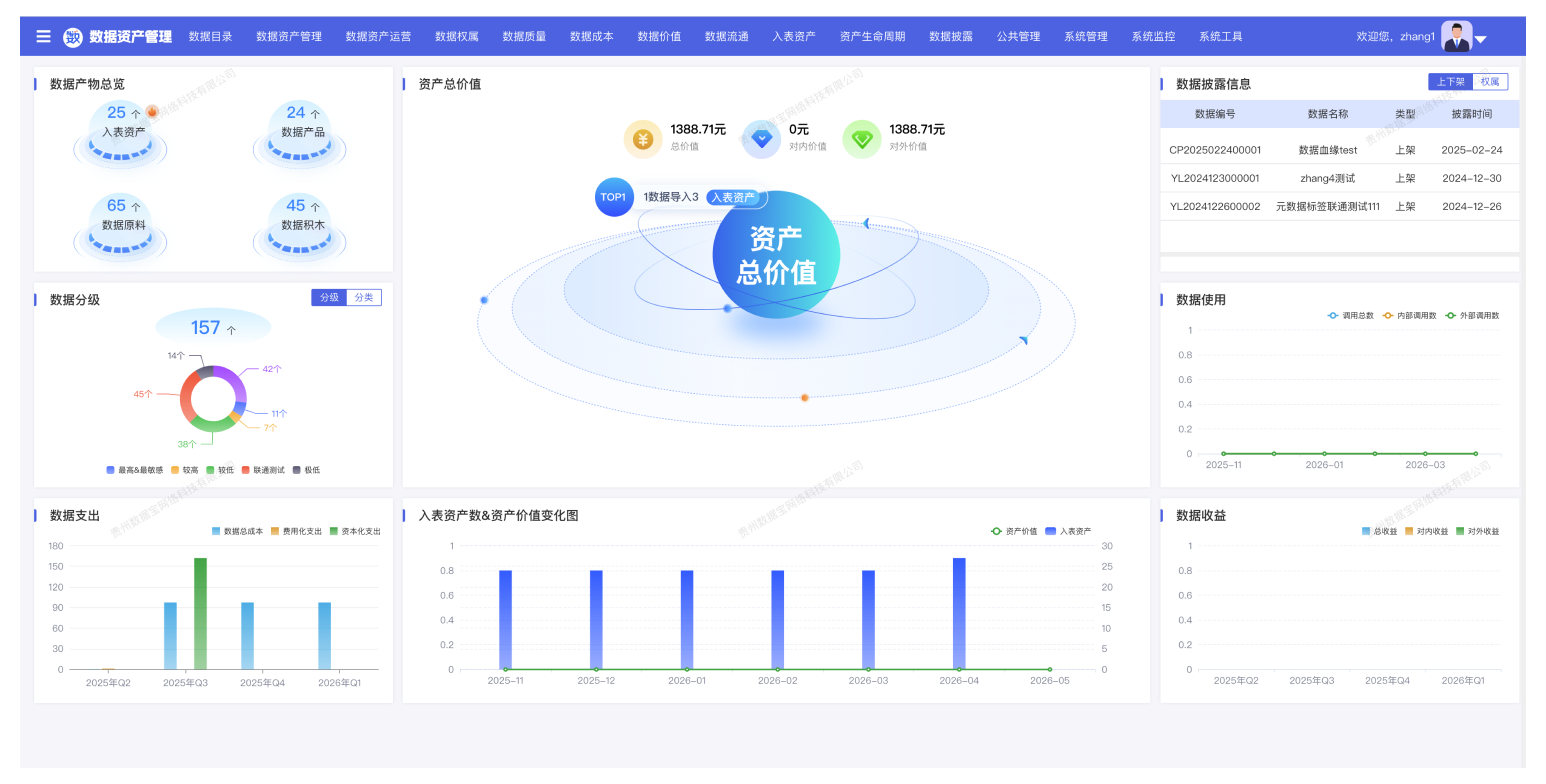This screenshot has width=1546, height=784.
Task: Open the 系统工具 menu
Action: click(x=1221, y=36)
